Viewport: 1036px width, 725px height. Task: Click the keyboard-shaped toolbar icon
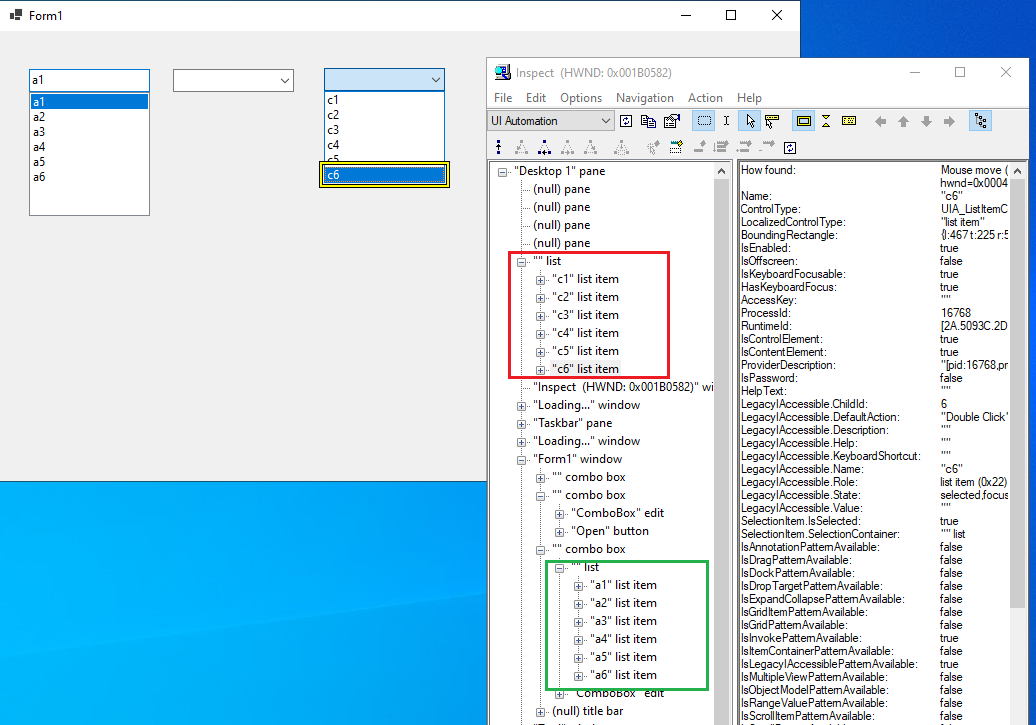(x=851, y=120)
